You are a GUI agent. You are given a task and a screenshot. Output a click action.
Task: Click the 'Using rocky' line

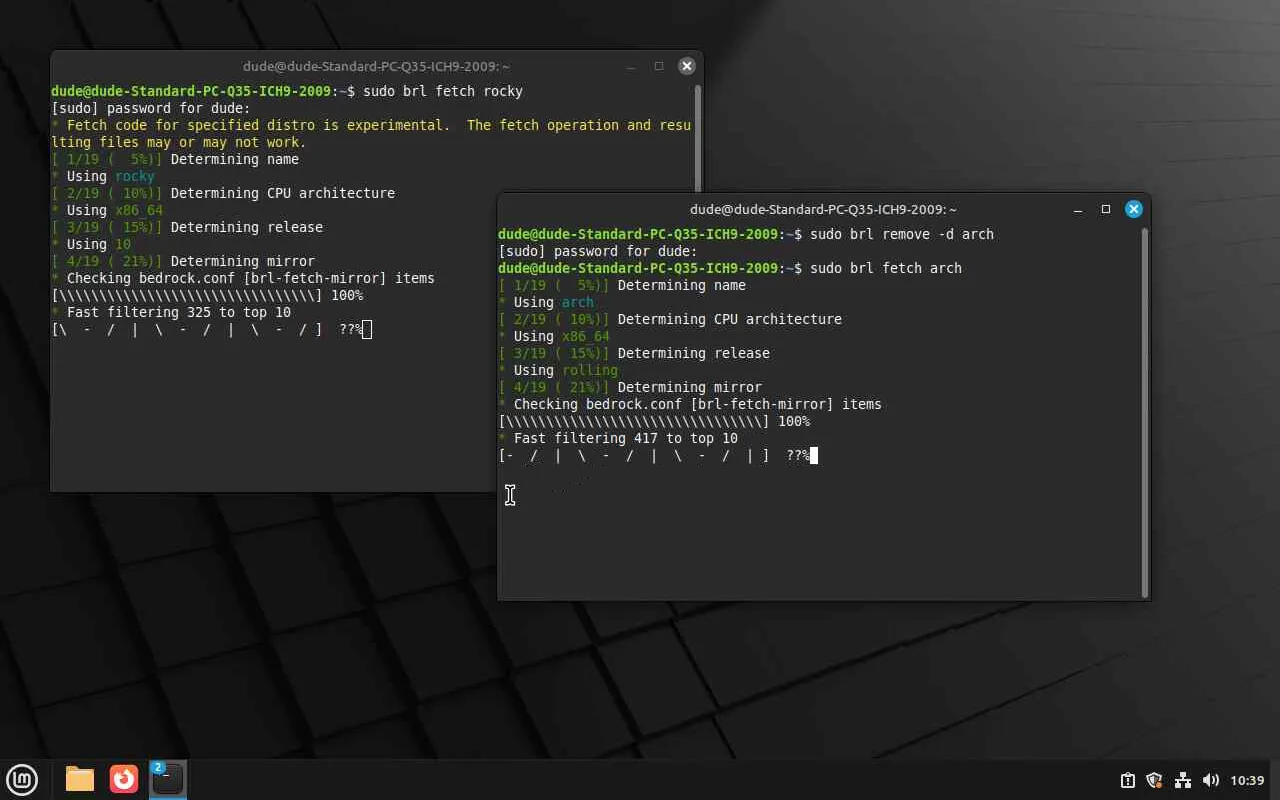click(103, 176)
